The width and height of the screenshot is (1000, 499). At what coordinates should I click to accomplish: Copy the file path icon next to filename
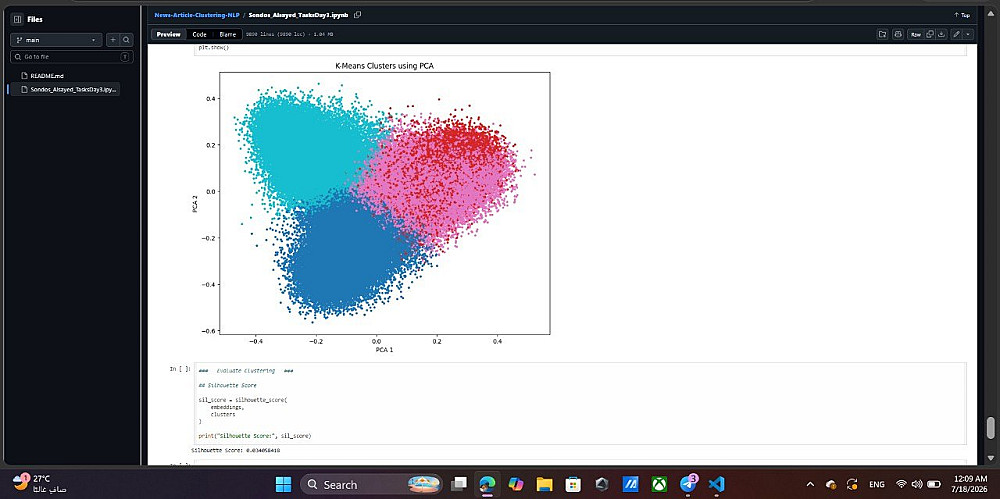coord(358,15)
